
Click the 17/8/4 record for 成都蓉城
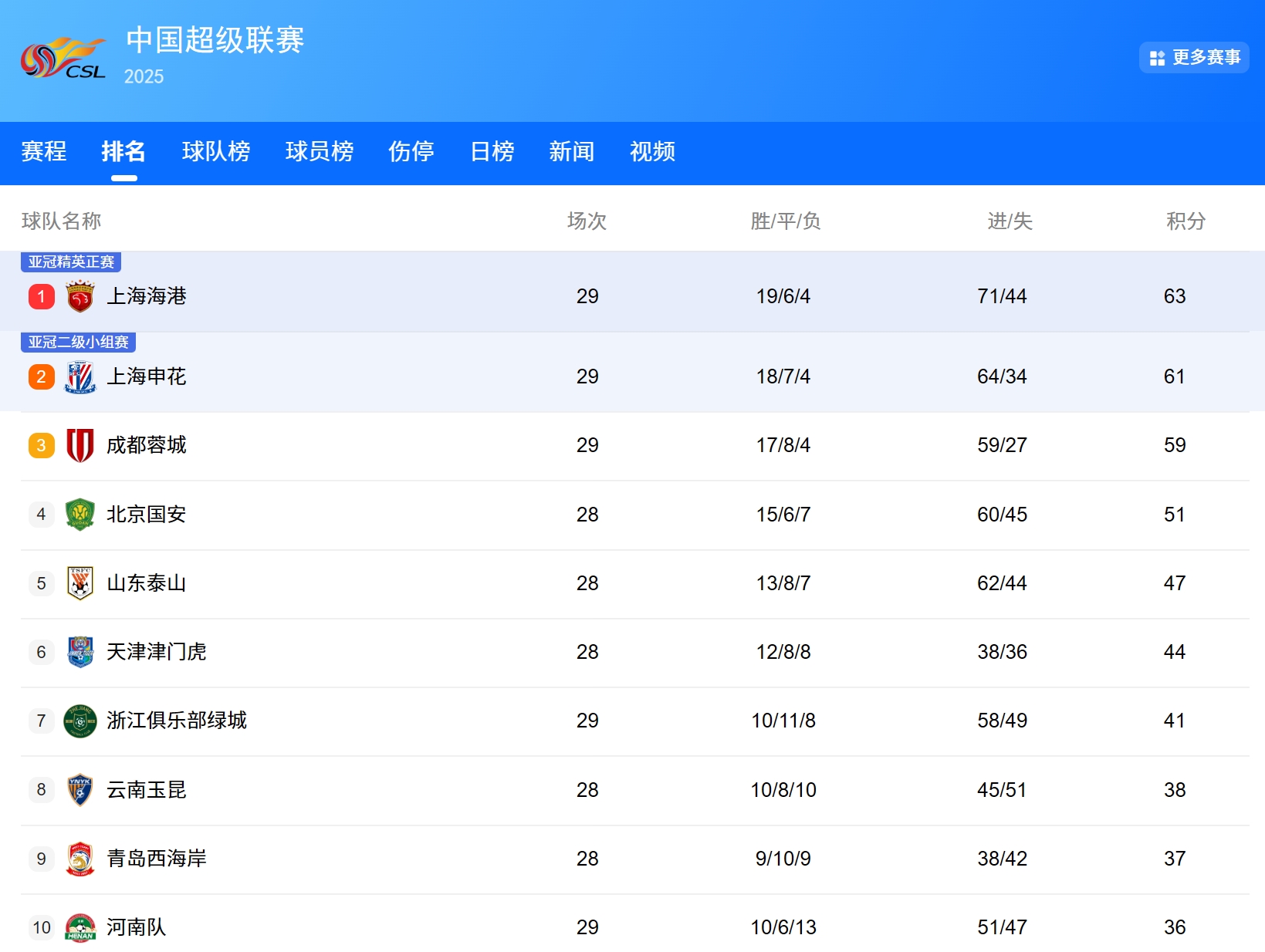coord(783,445)
